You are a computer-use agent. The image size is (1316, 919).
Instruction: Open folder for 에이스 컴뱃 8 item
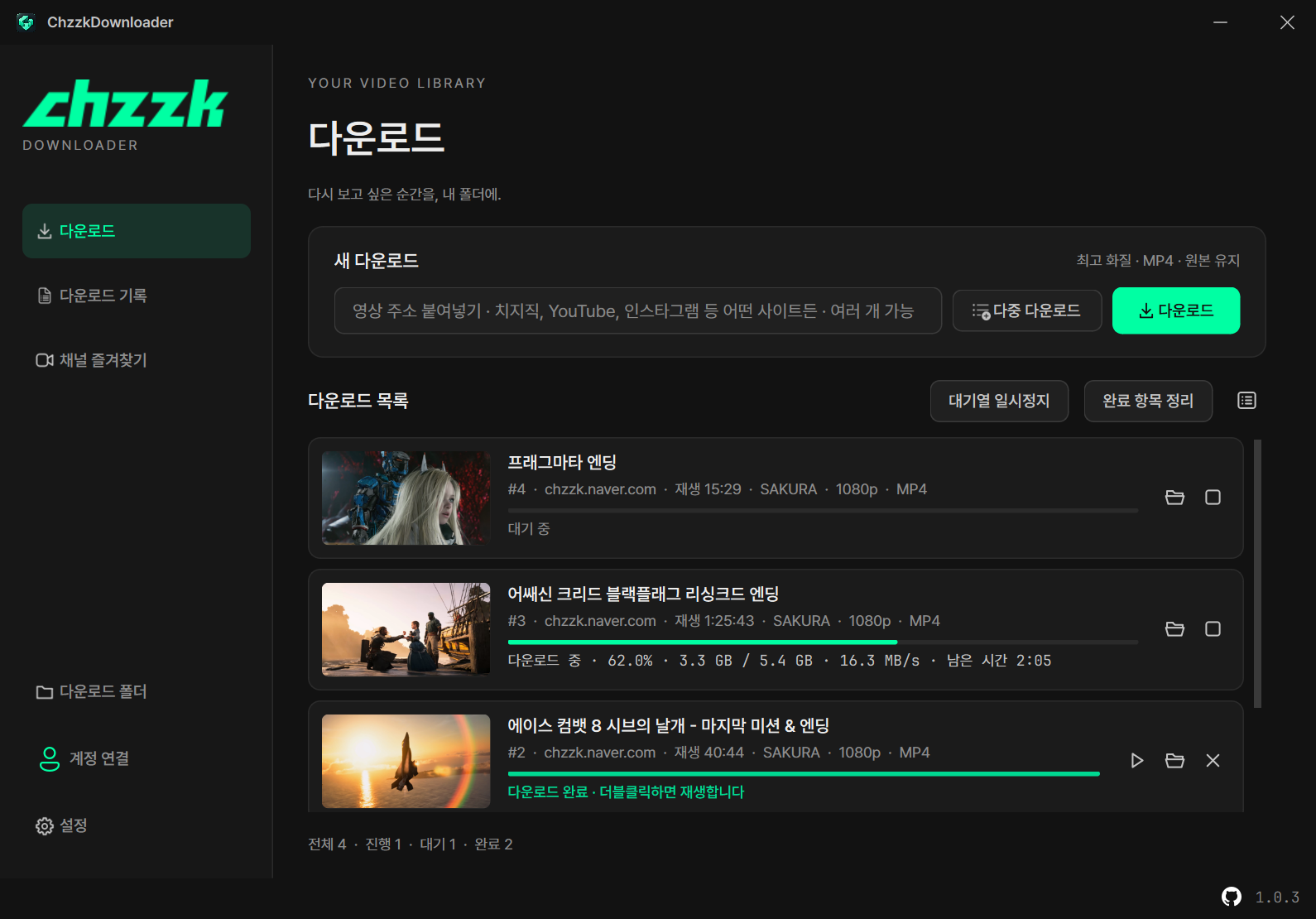click(x=1174, y=761)
